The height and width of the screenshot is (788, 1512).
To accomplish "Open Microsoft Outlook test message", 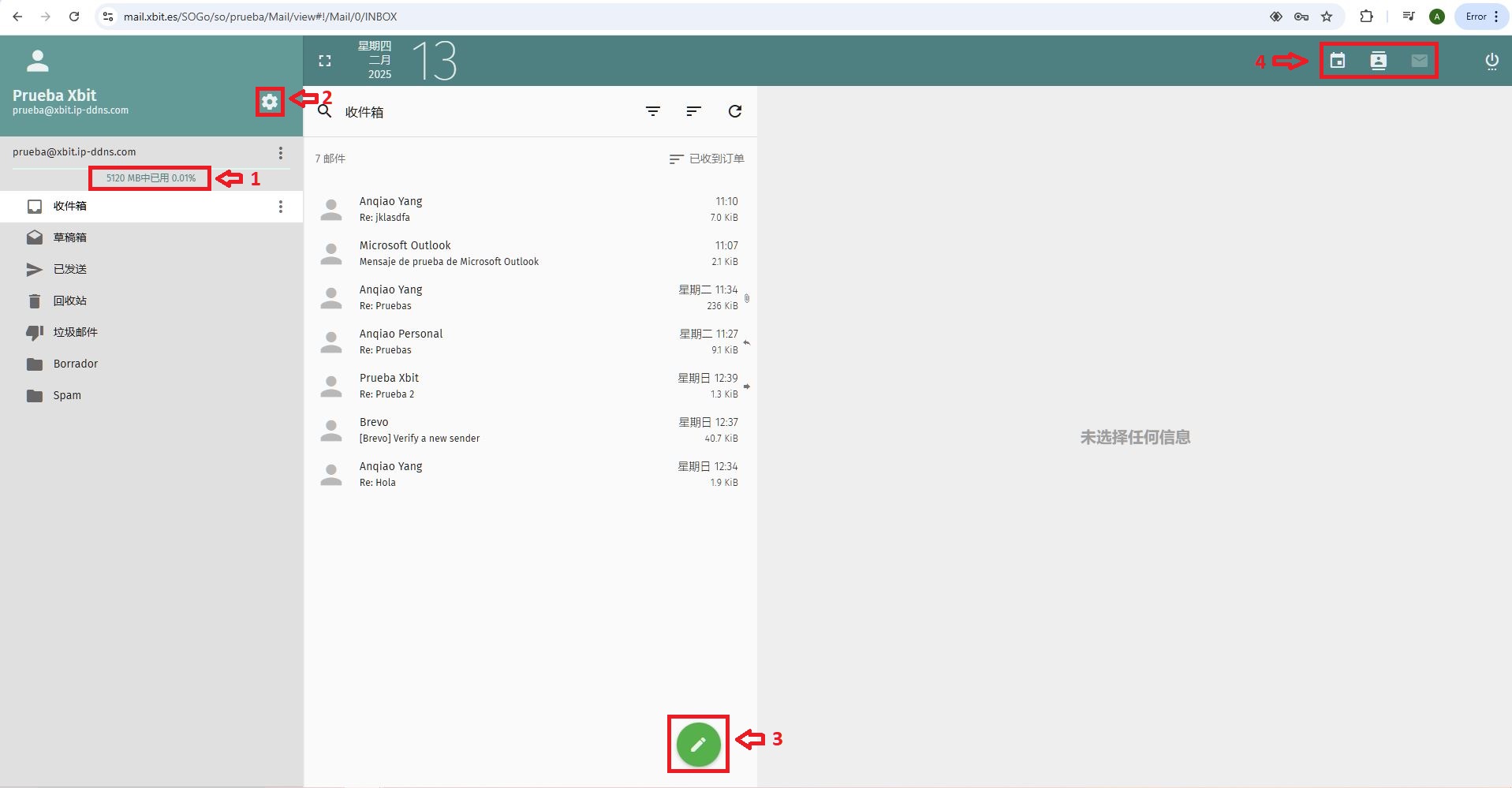I will (530, 253).
